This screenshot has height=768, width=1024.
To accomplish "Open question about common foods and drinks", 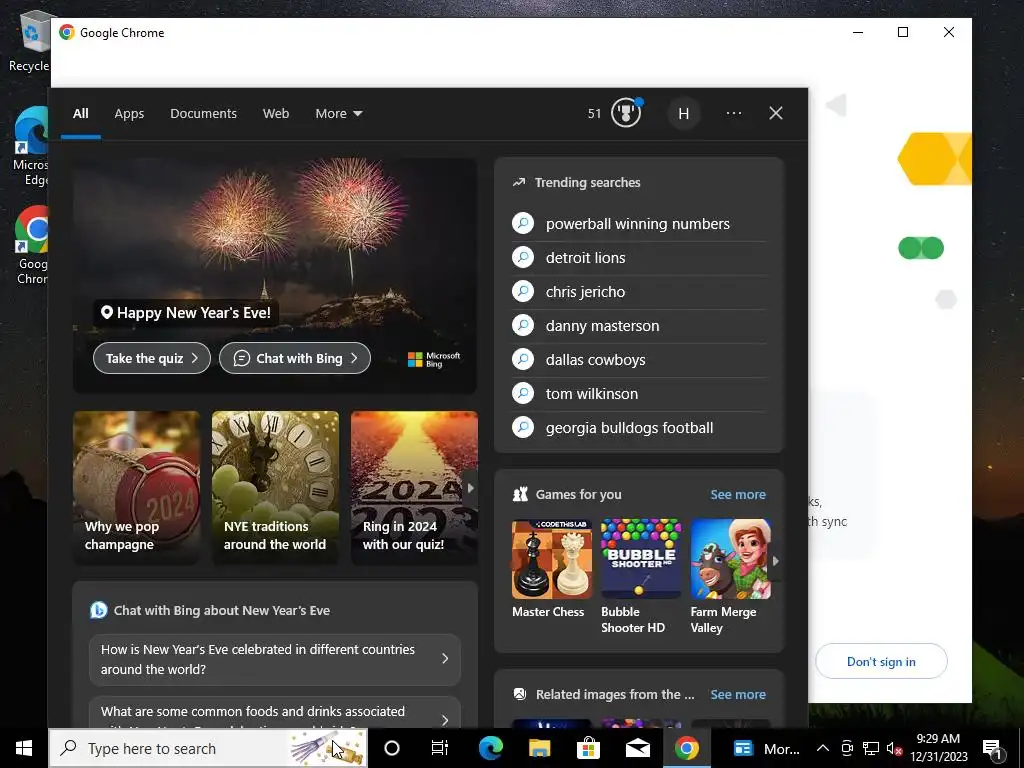I will 275,712.
